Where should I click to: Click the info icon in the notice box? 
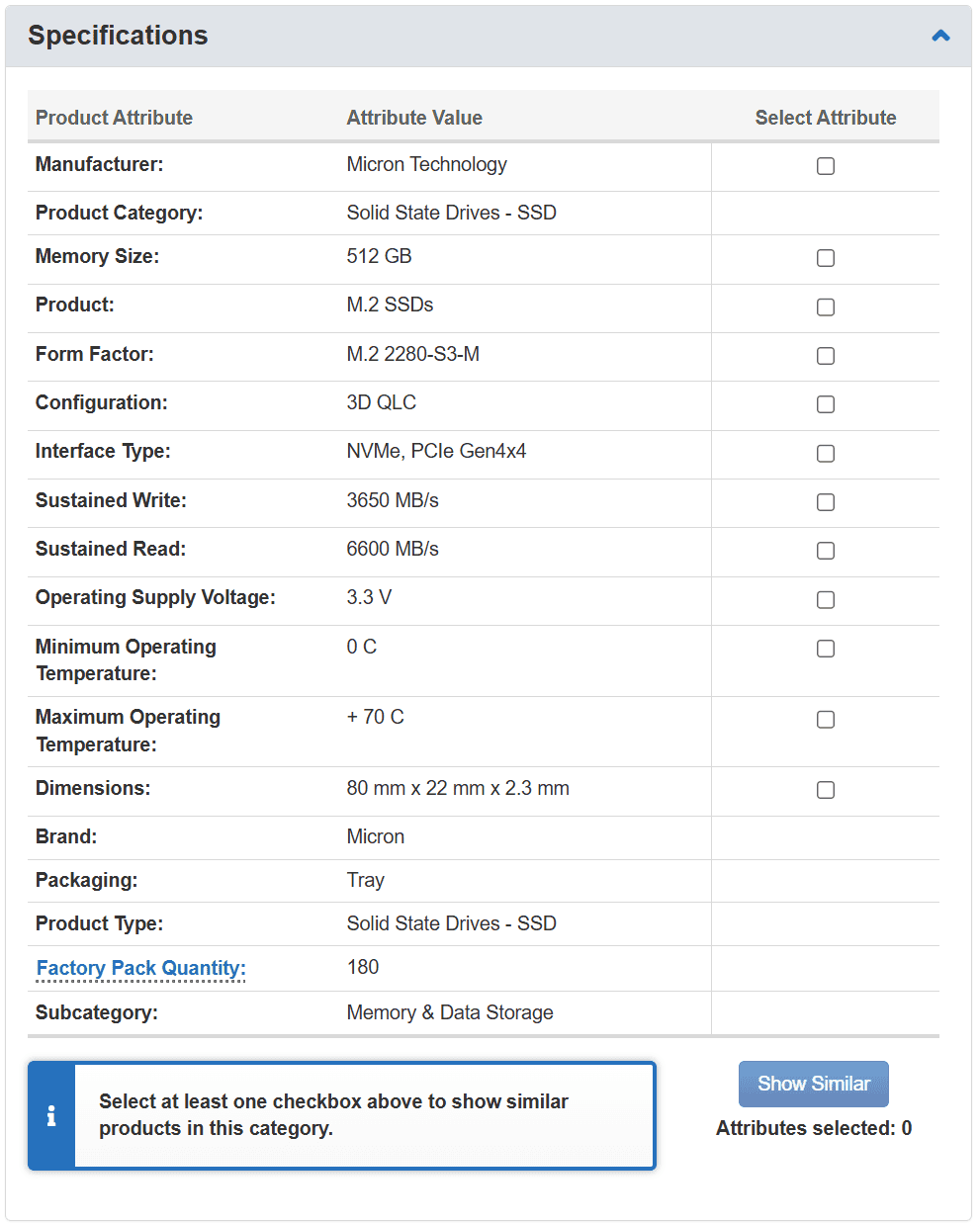click(51, 1115)
